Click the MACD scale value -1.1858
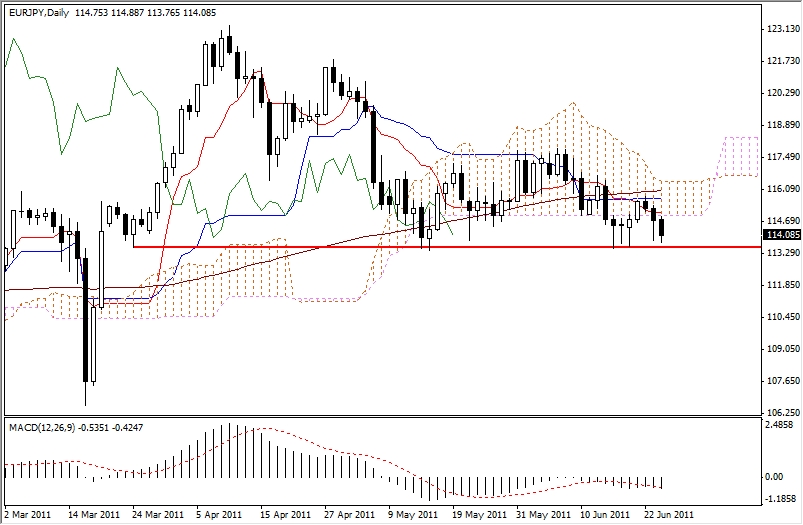 [780, 498]
